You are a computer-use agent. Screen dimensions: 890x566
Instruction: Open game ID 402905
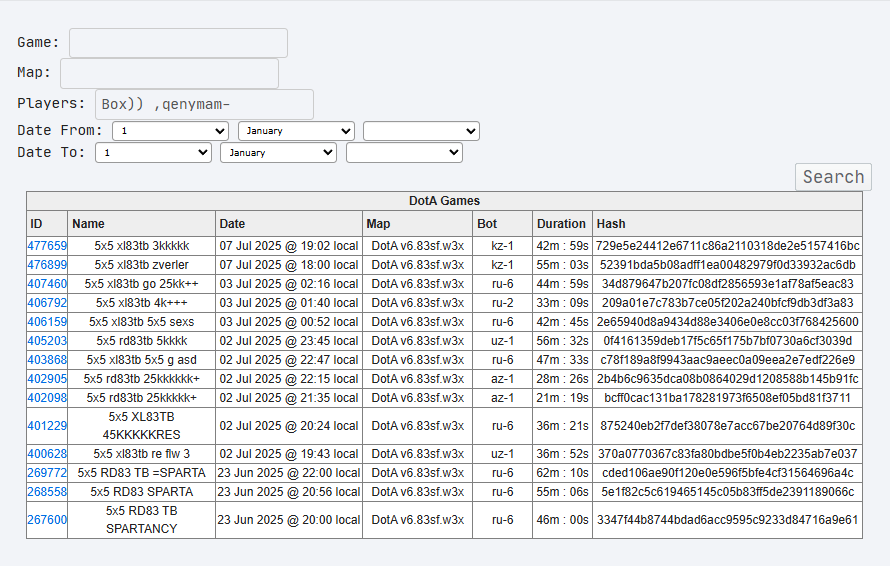tap(47, 379)
